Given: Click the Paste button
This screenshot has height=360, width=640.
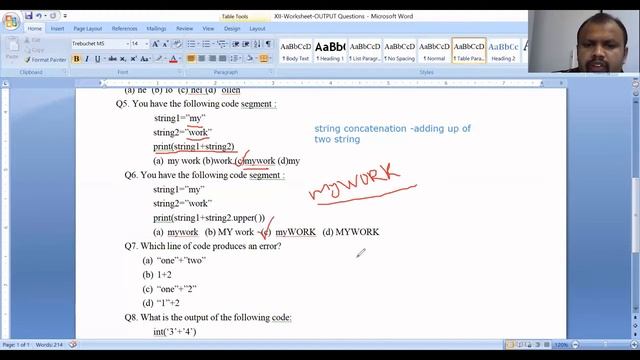Looking at the screenshot, I should (12, 49).
